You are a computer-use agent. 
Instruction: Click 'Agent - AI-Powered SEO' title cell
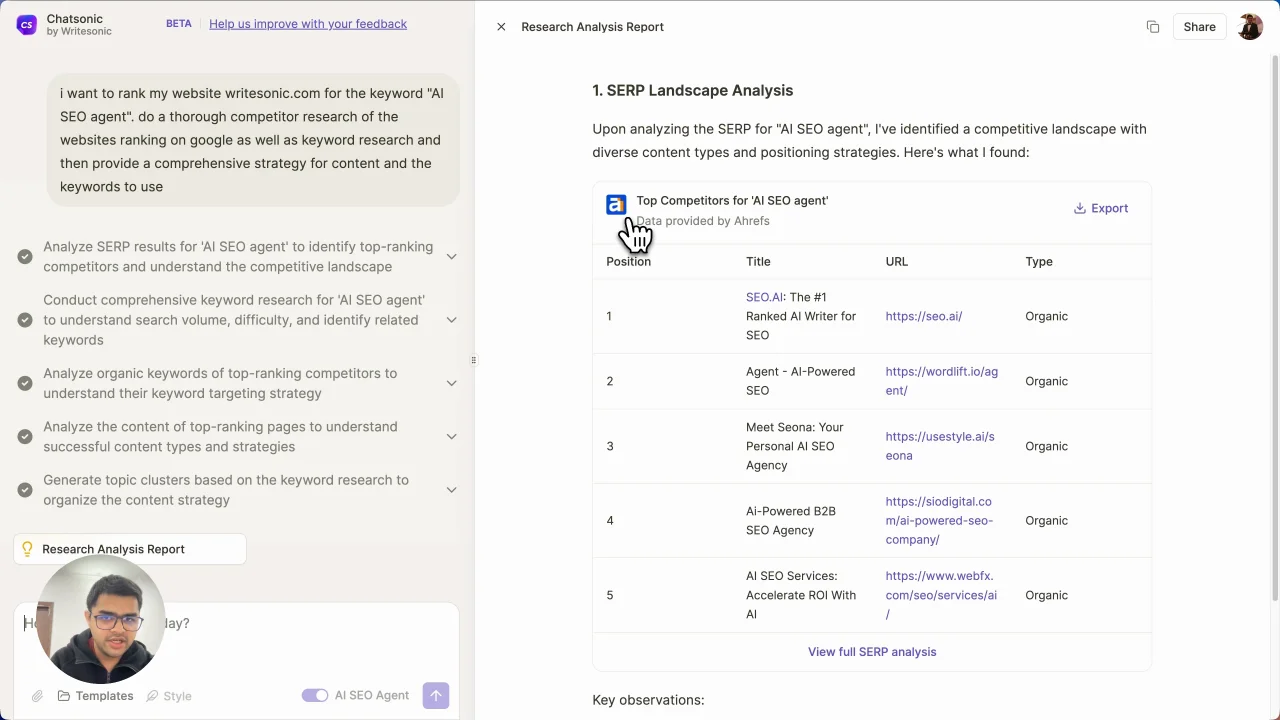[800, 381]
